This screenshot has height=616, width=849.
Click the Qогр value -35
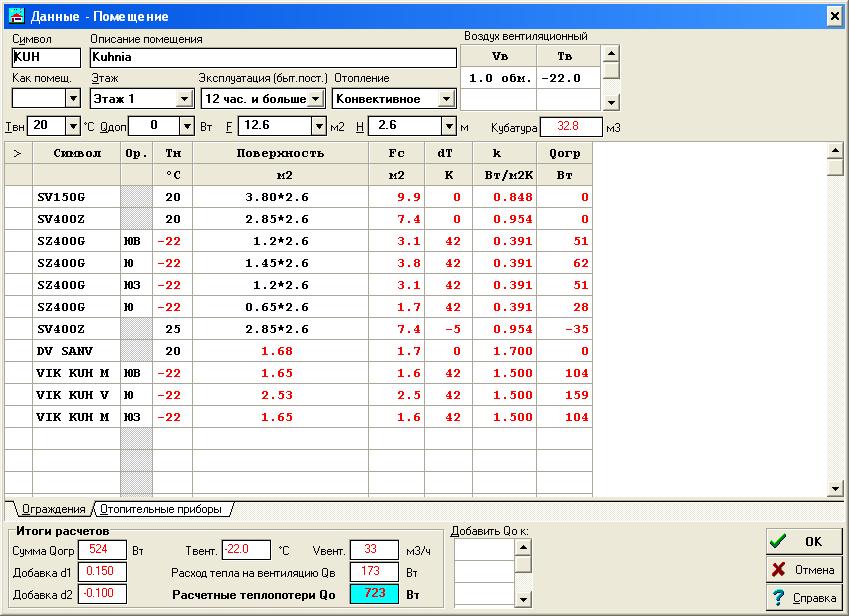click(x=564, y=329)
